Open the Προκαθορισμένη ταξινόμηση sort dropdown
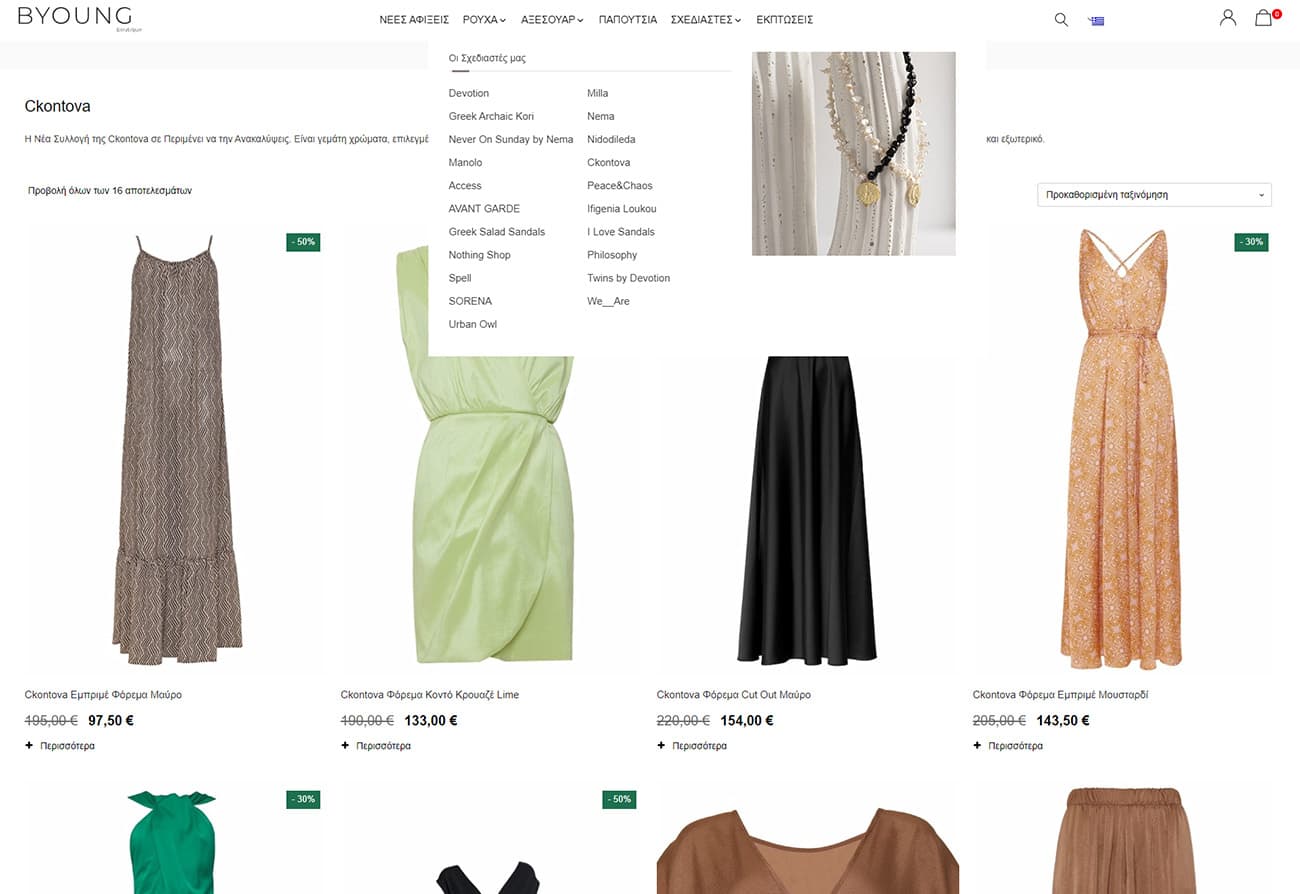Screen dimensions: 1300x894 [x=1154, y=195]
